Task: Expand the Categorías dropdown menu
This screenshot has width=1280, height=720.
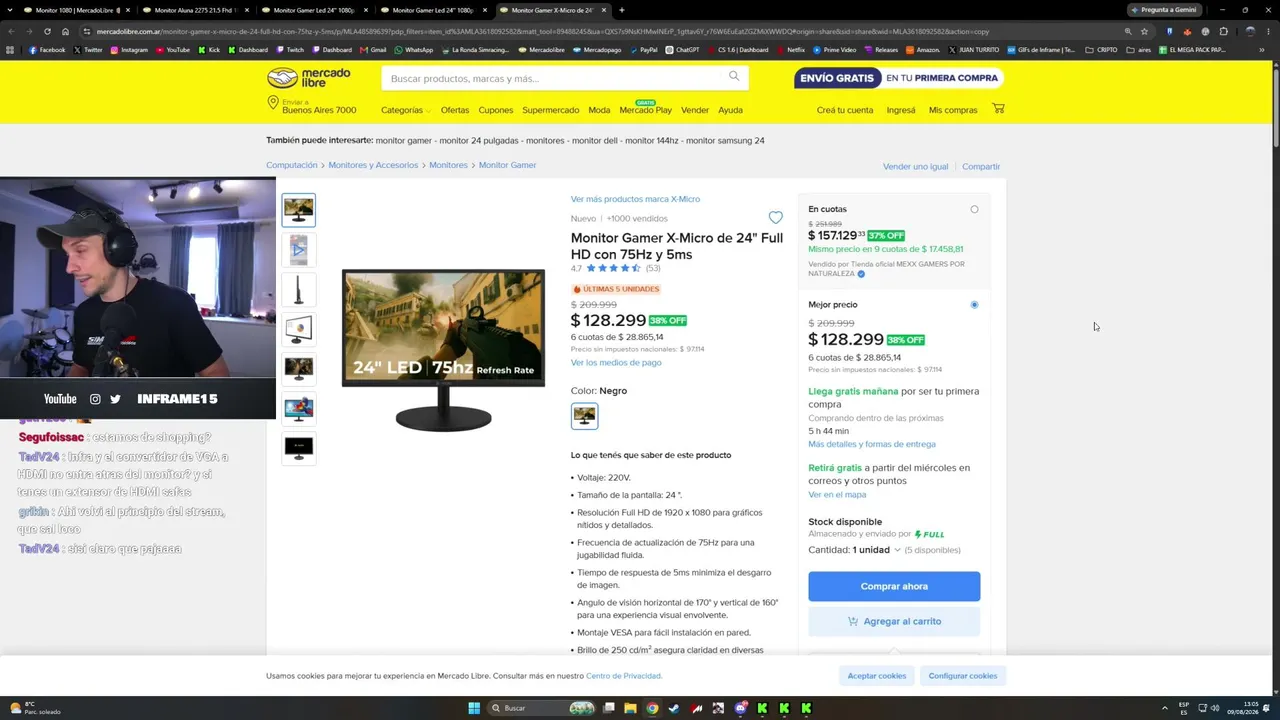Action: click(405, 110)
